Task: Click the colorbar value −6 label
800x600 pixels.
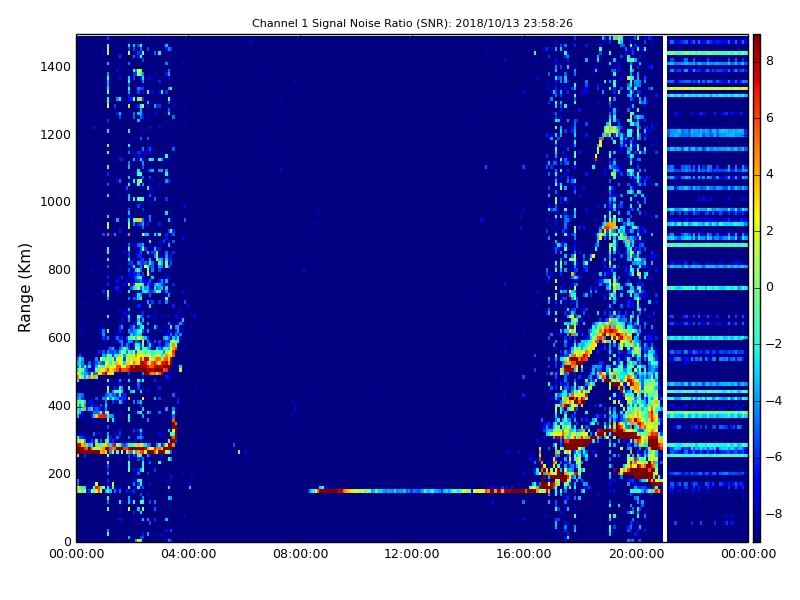Action: click(774, 457)
